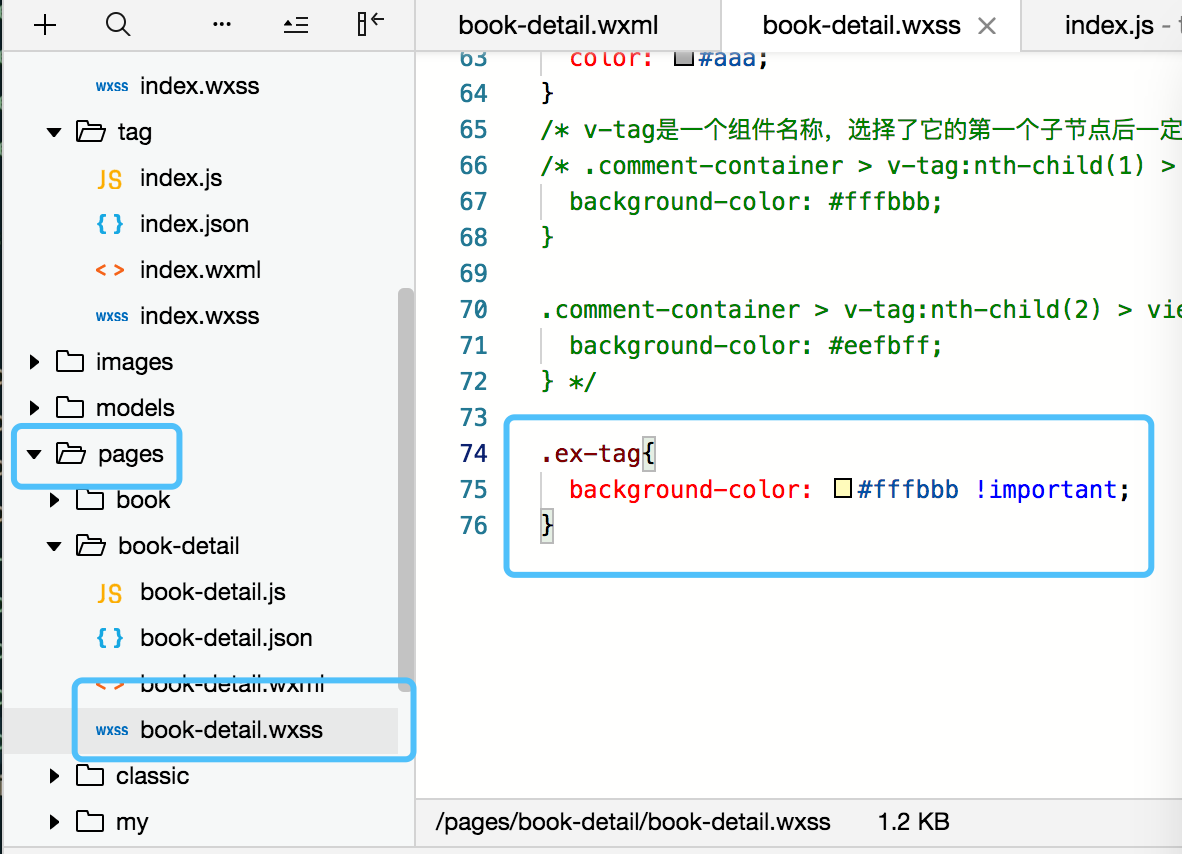Hide the file tree sidebar panel icon
The height and width of the screenshot is (854, 1182).
[370, 24]
